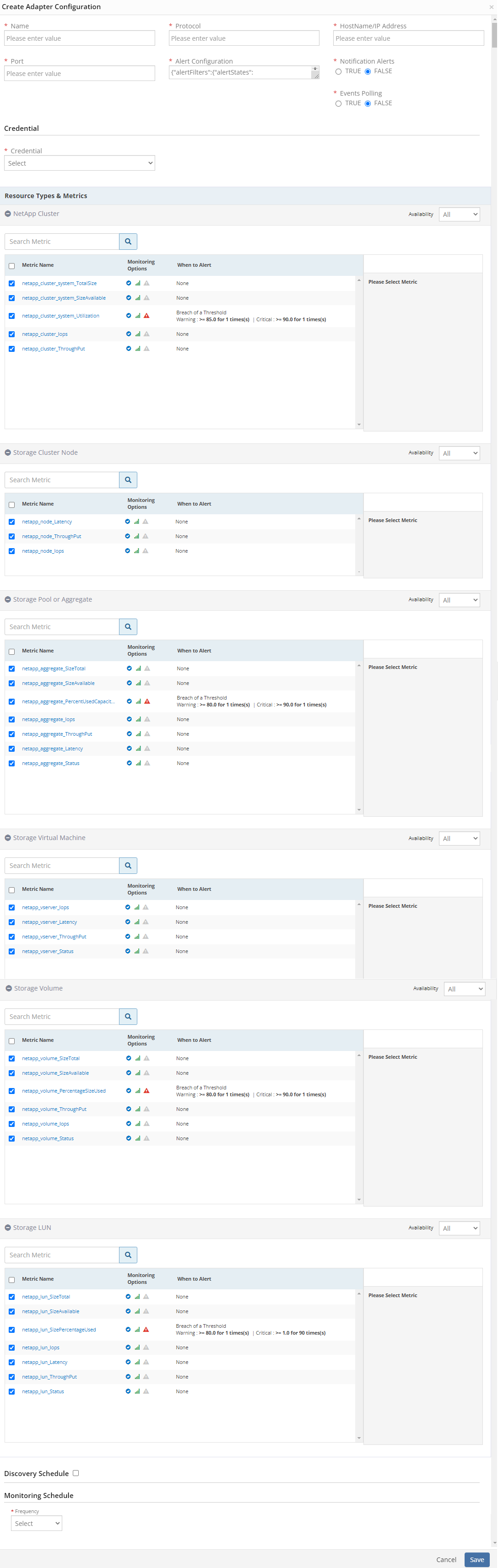
Task: Collapse the Storage LUN section
Action: 8,1228
